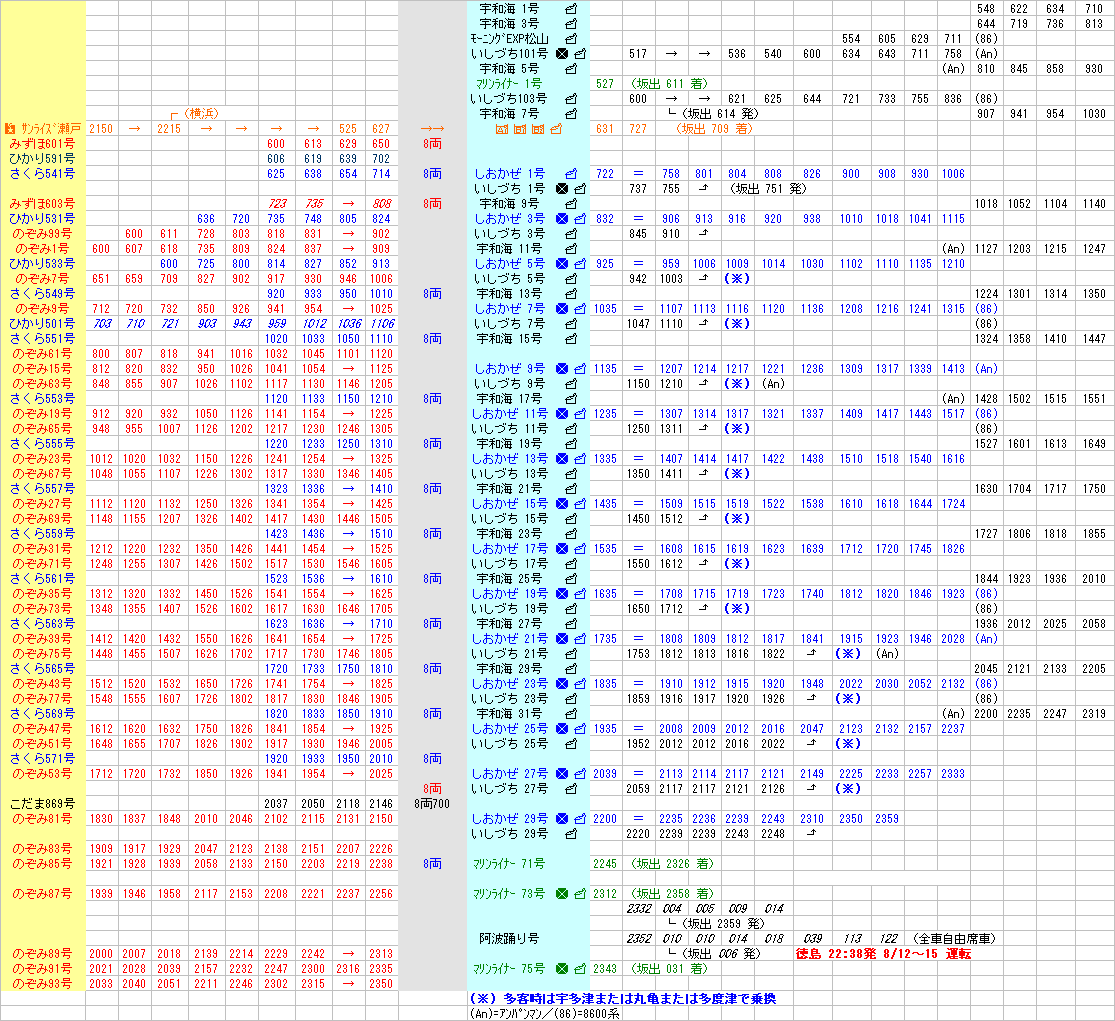Click the blue crossed-box icon beside しおかぜ 15号
Viewport: 1115px width, 1021px height.
tap(562, 504)
